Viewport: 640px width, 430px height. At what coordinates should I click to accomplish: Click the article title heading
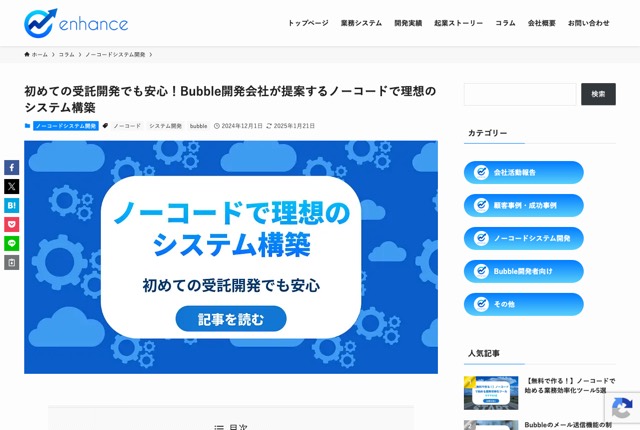click(x=230, y=99)
